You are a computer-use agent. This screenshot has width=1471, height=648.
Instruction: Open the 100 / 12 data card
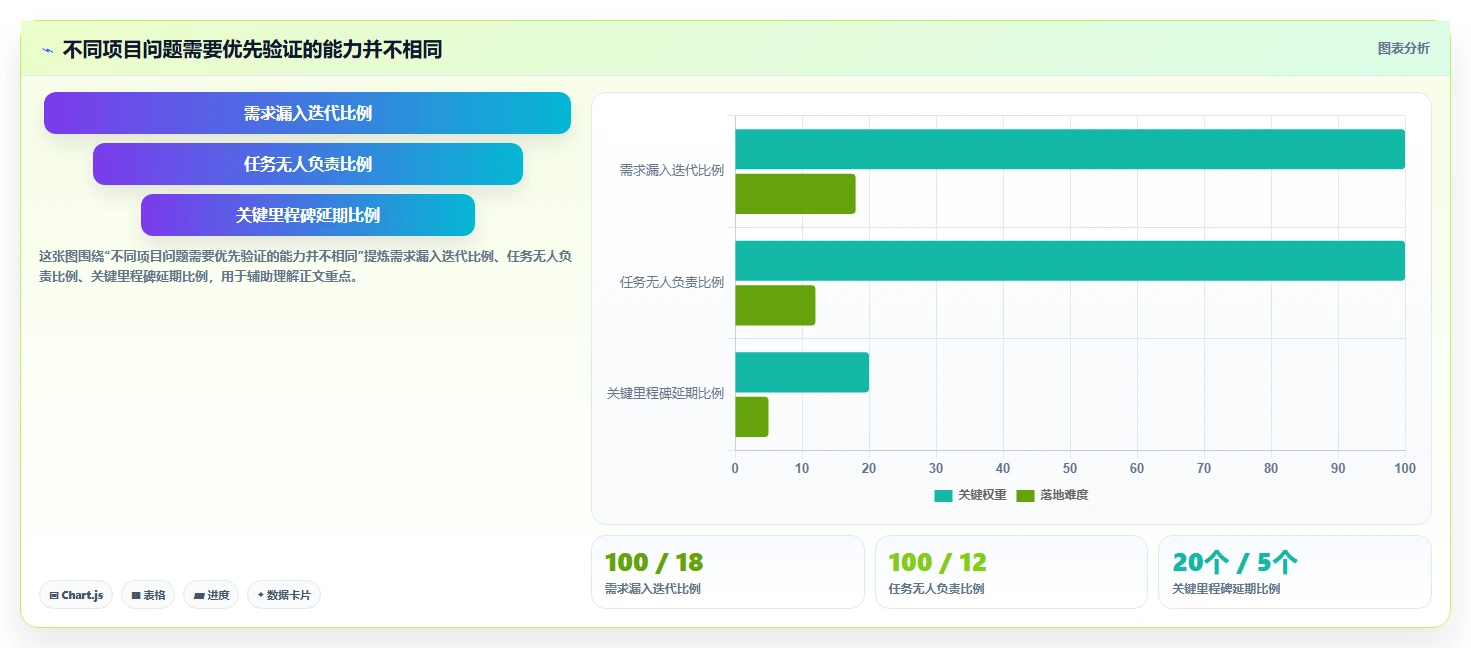tap(1011, 572)
